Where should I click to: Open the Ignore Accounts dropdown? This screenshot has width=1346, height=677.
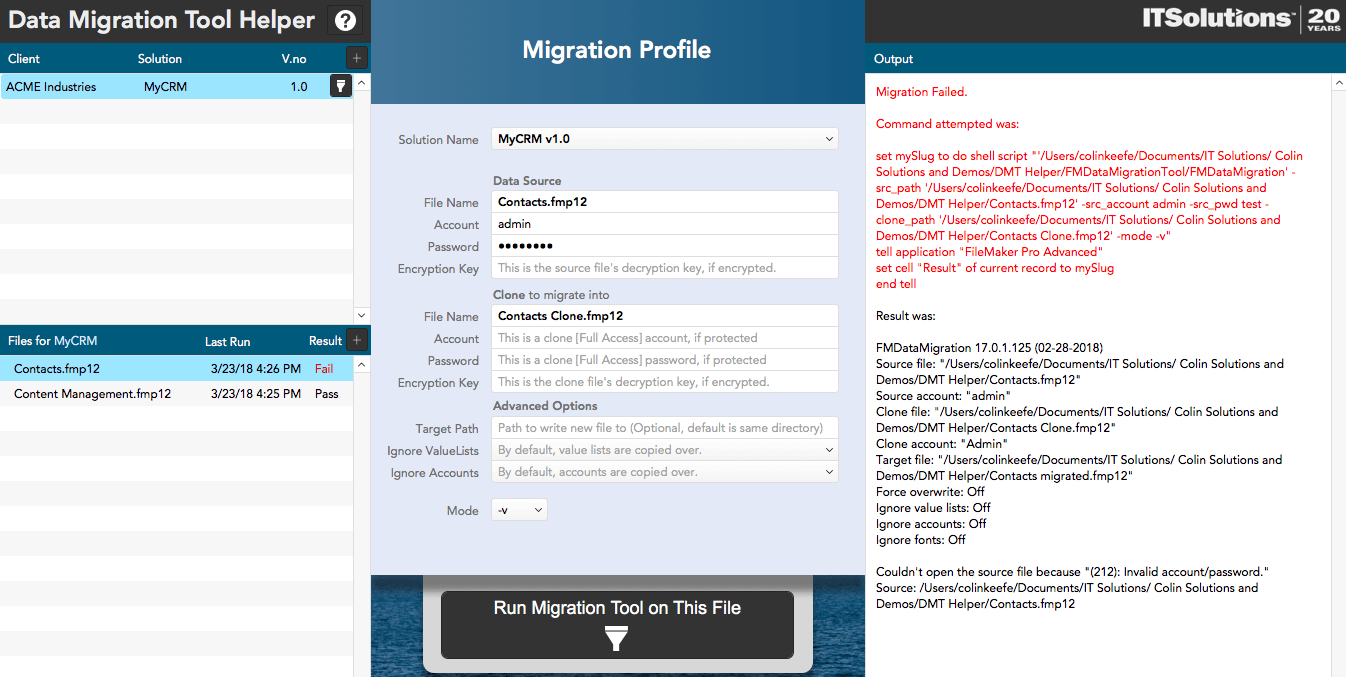coord(665,472)
